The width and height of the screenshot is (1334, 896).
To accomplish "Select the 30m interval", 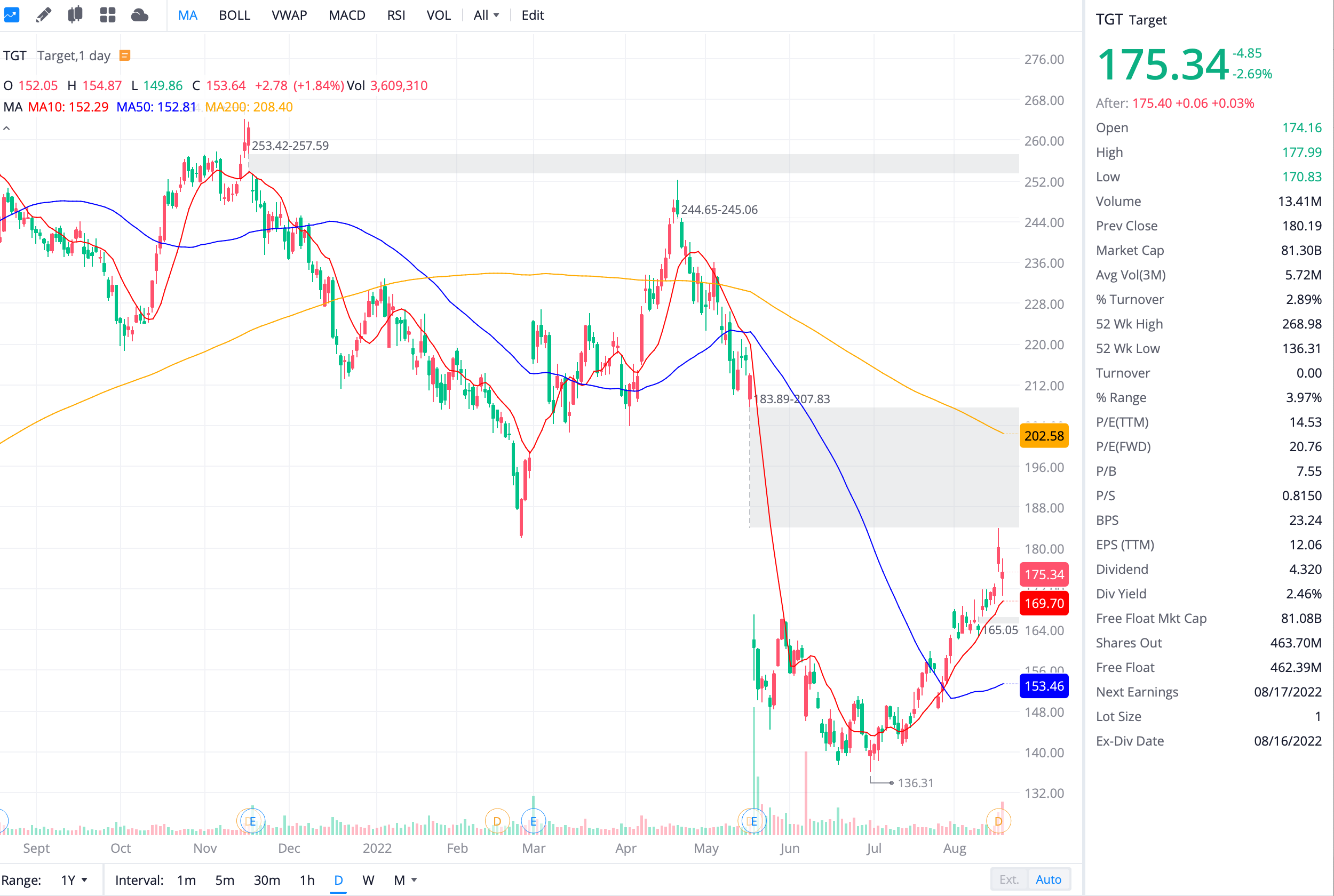I will 266,880.
